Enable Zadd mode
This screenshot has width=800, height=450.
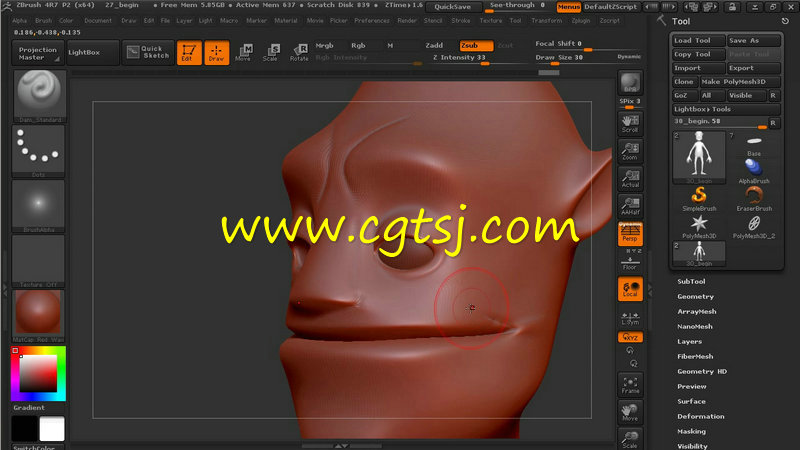434,45
